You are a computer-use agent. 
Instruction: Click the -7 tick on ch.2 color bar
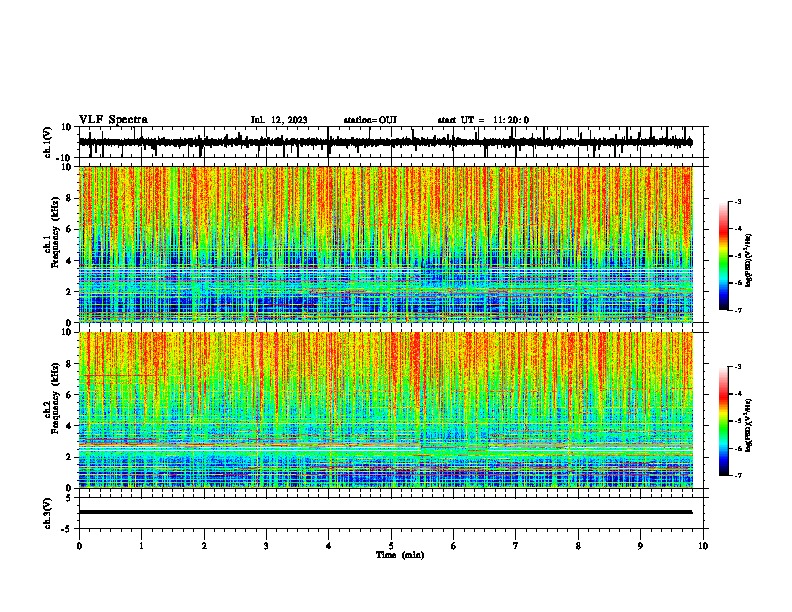(737, 476)
